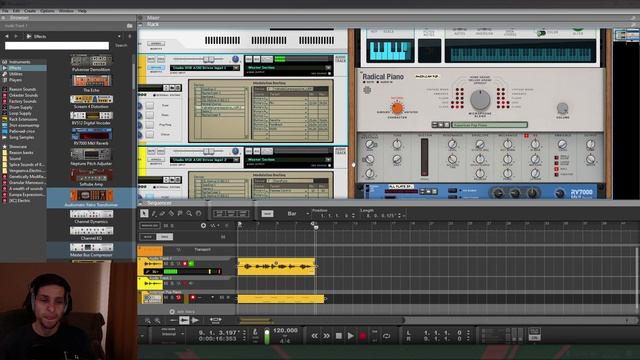The height and width of the screenshot is (360, 640).
Task: Select the magnifying glass zoom tool
Action: 189,213
